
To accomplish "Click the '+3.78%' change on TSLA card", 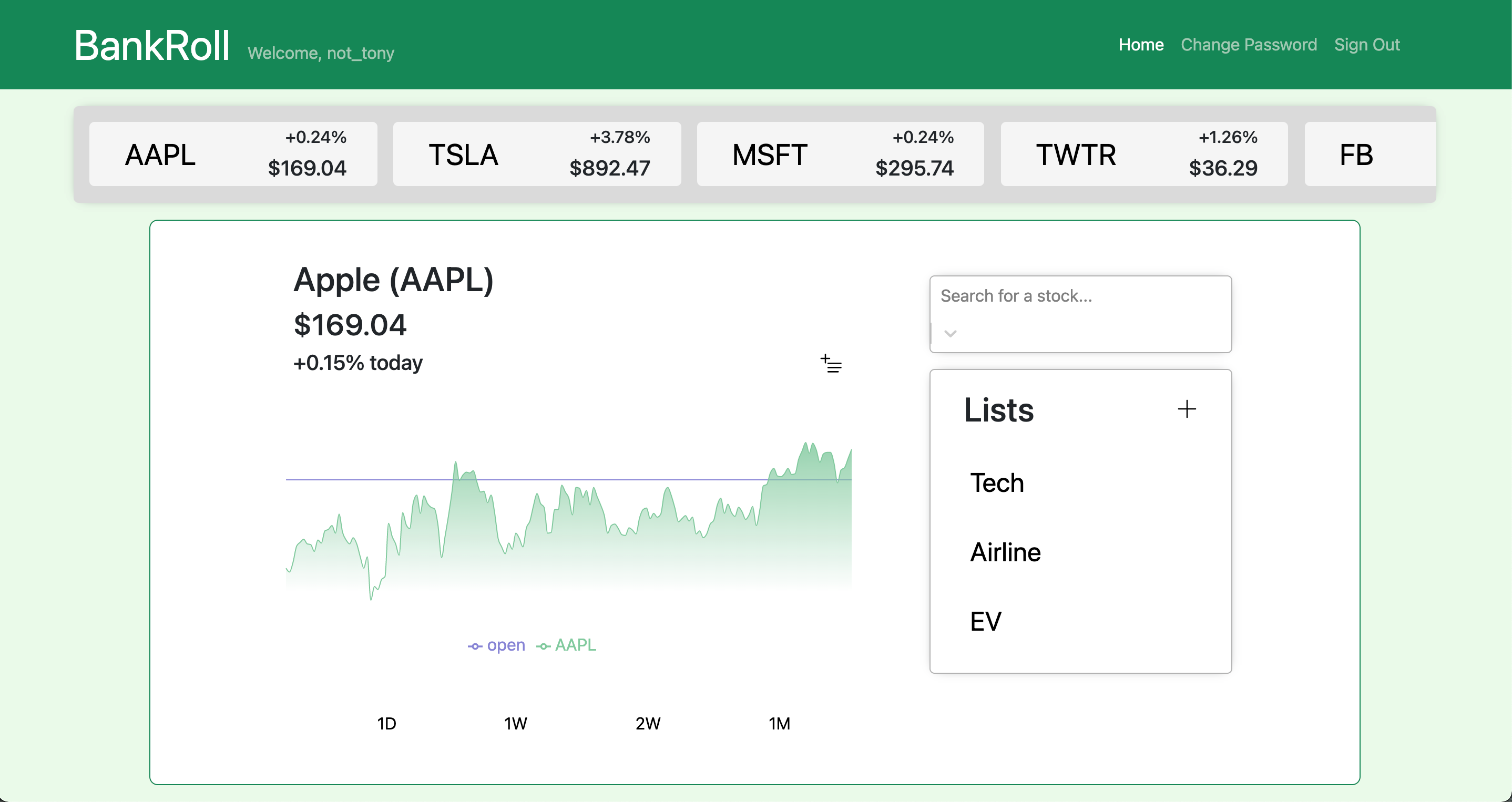I will pos(620,137).
